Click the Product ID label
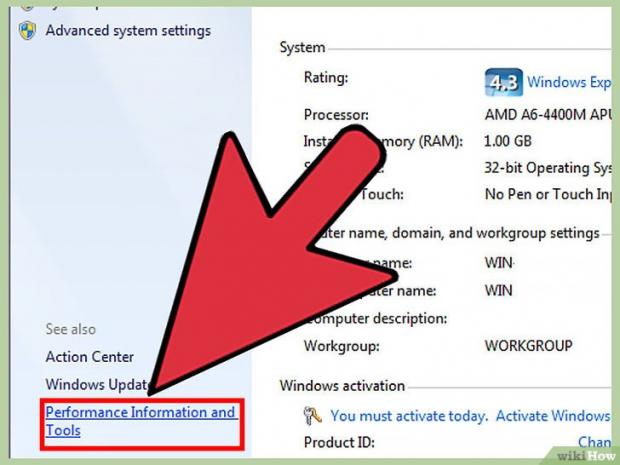The height and width of the screenshot is (465, 620). tap(338, 442)
